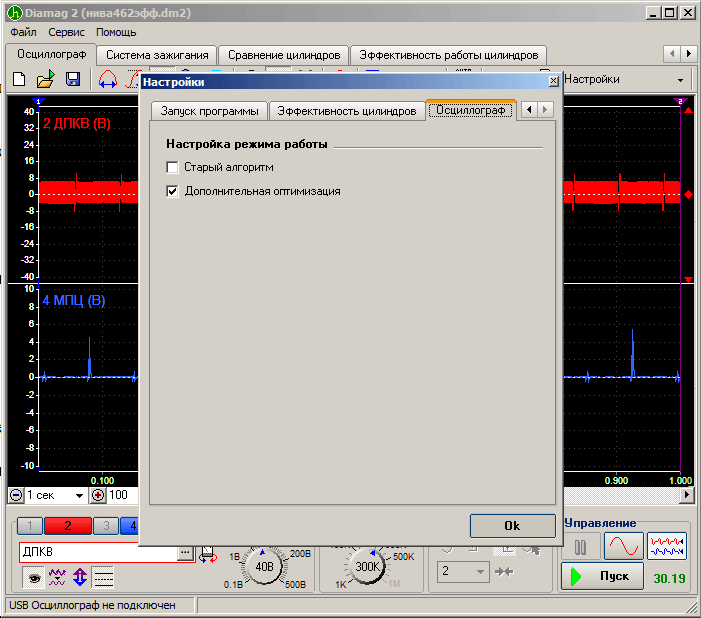Open the Помощь menu
The height and width of the screenshot is (618, 701).
point(116,32)
